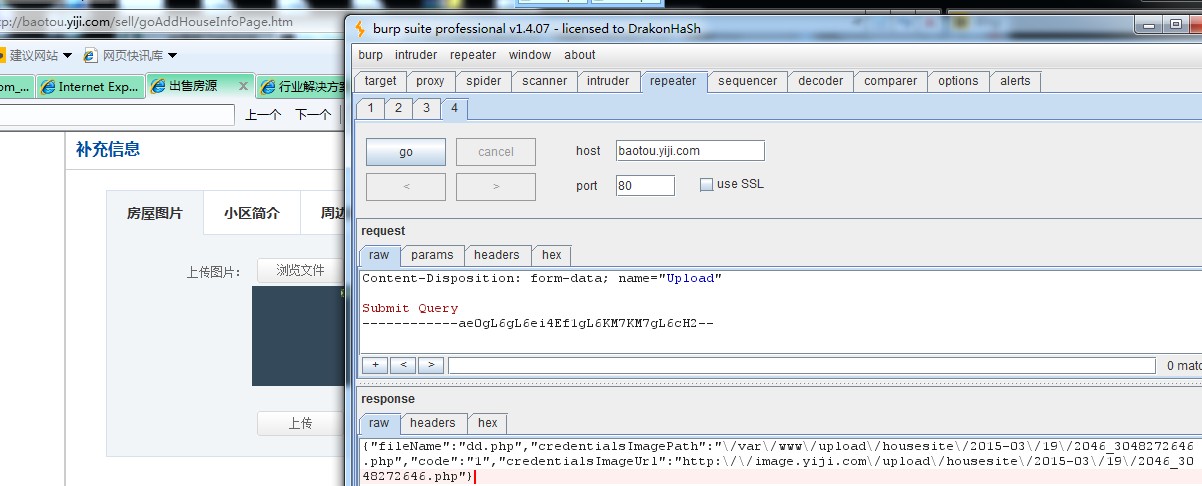
Task: Open the burp menu
Action: (x=370, y=55)
